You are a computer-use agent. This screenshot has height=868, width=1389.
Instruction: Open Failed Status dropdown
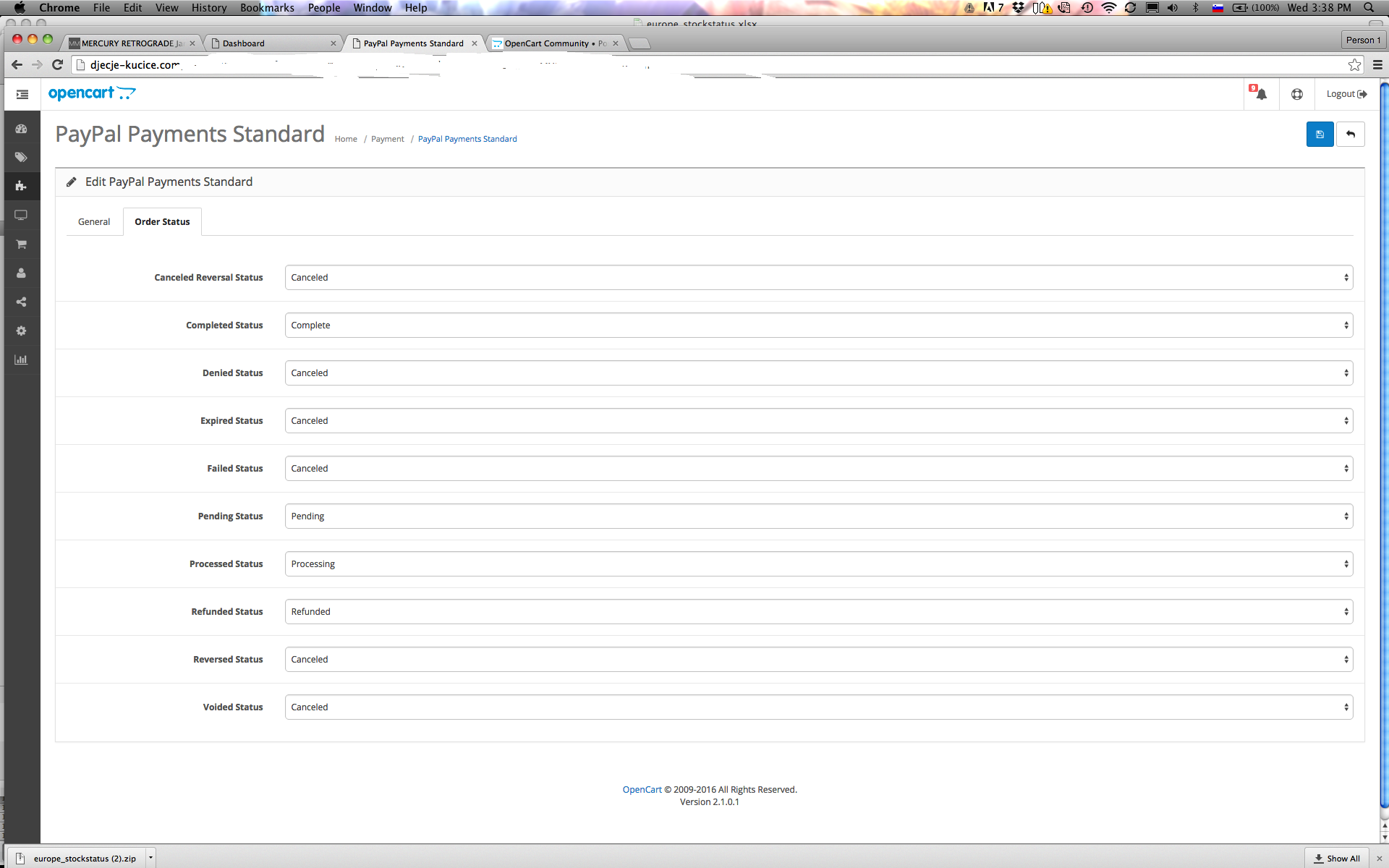tap(818, 469)
